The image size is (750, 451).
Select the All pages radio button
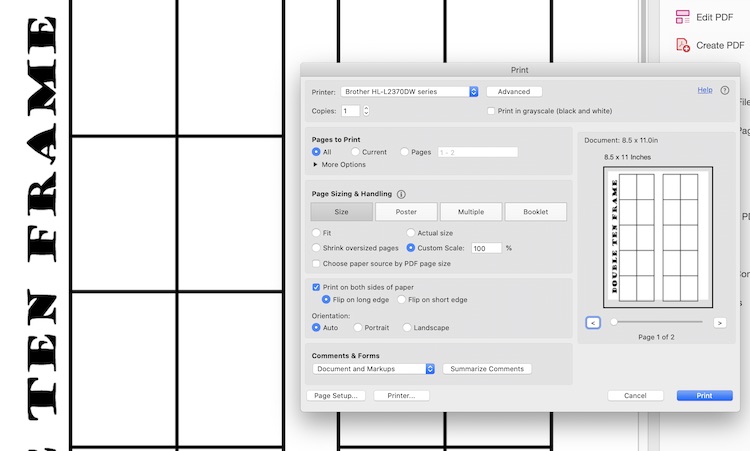point(316,152)
